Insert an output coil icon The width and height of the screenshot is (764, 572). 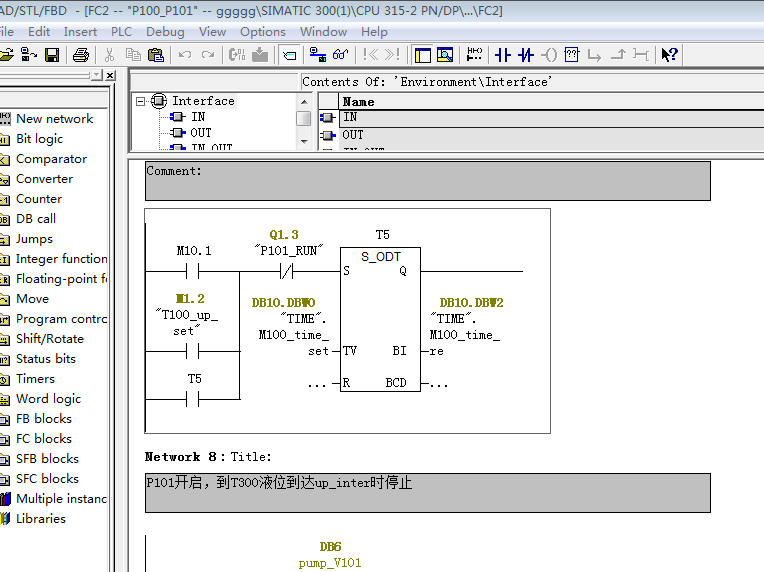[x=549, y=55]
